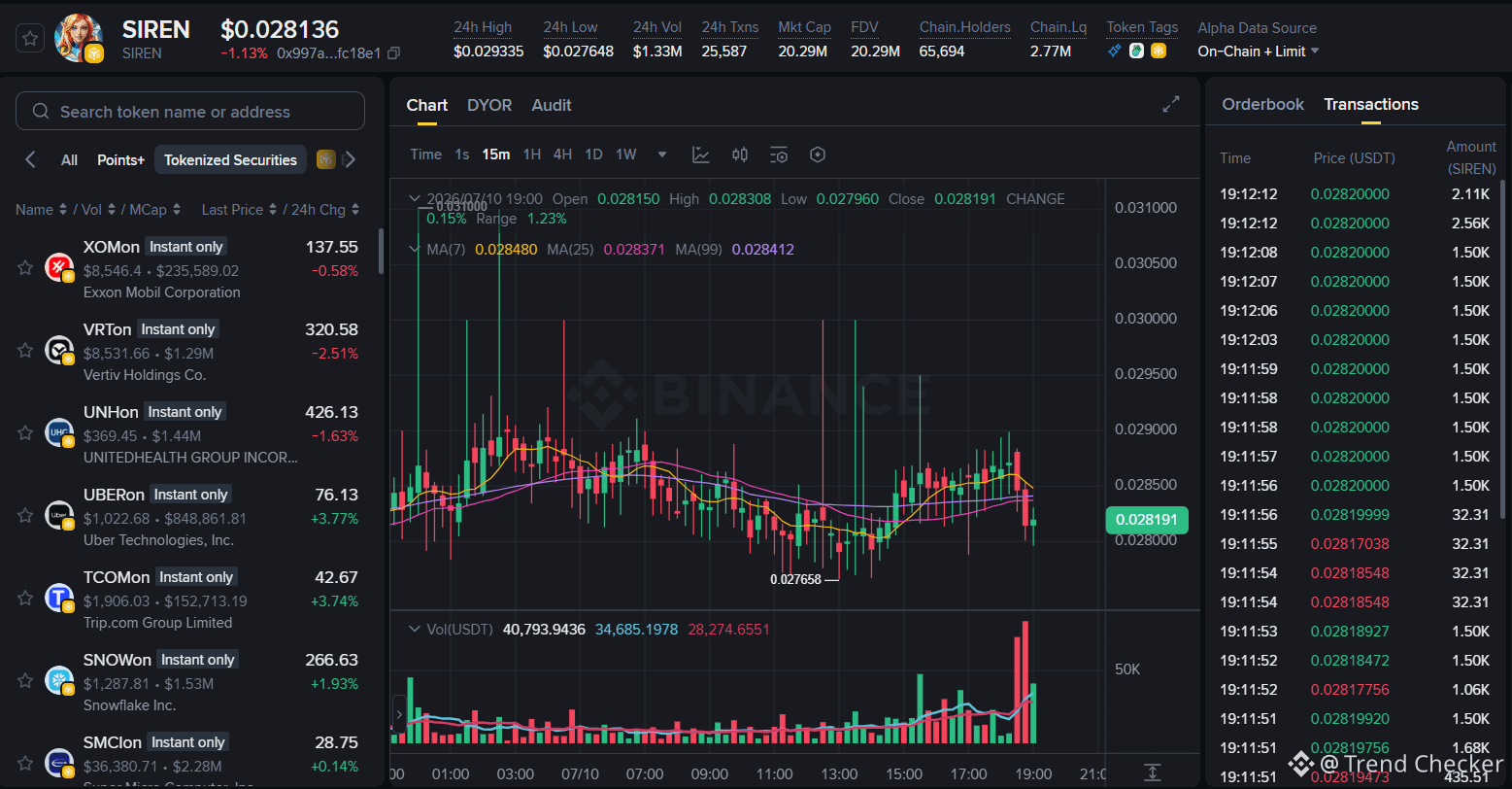Favorite SIREN with the header star
Image resolution: width=1512 pixels, height=789 pixels.
click(30, 39)
